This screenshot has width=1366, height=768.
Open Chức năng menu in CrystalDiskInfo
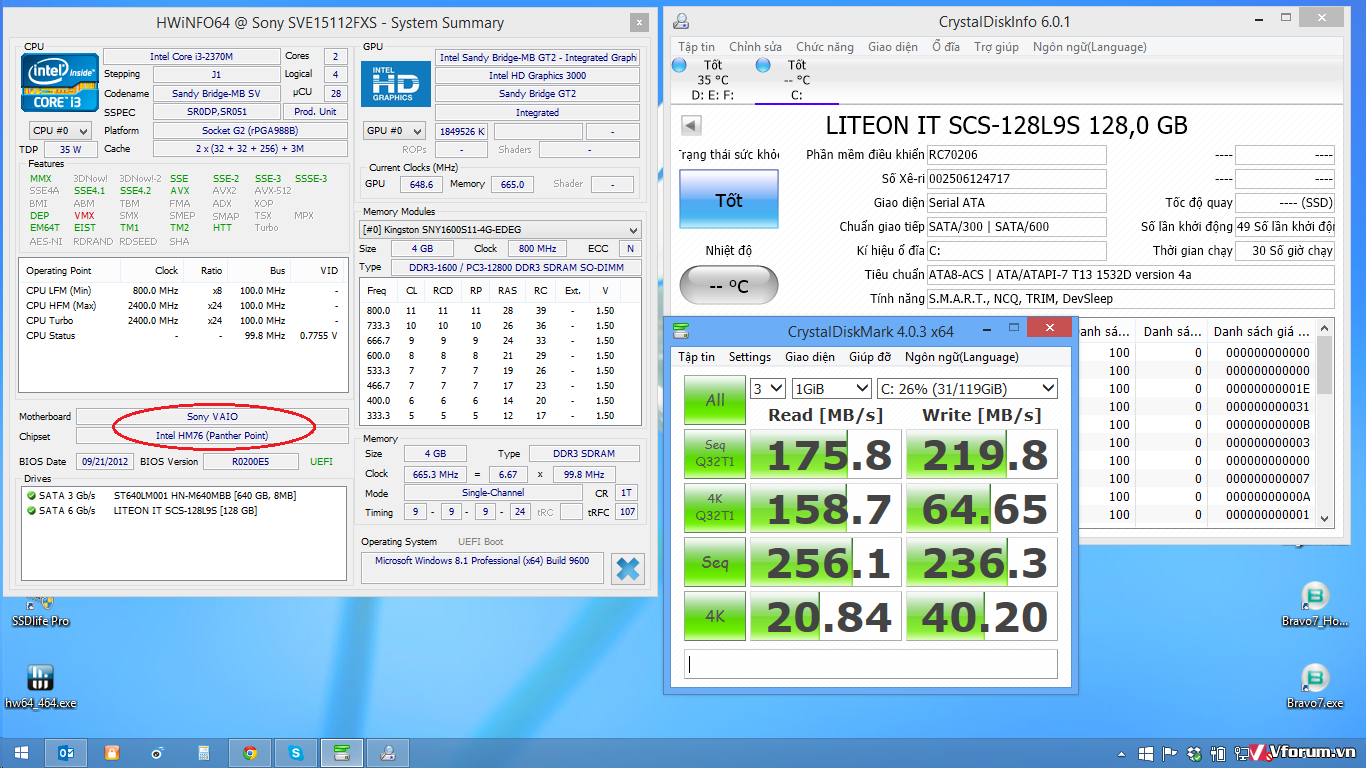point(825,47)
